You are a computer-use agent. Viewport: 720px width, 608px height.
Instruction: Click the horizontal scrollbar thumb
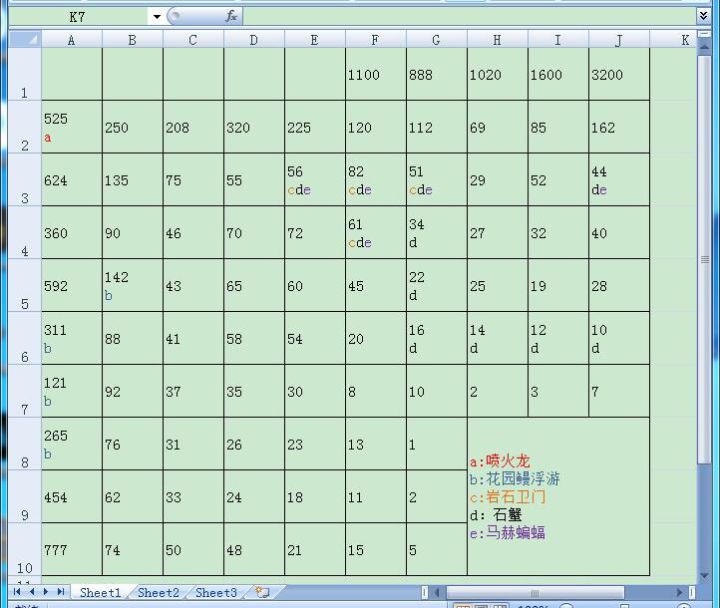(535, 592)
